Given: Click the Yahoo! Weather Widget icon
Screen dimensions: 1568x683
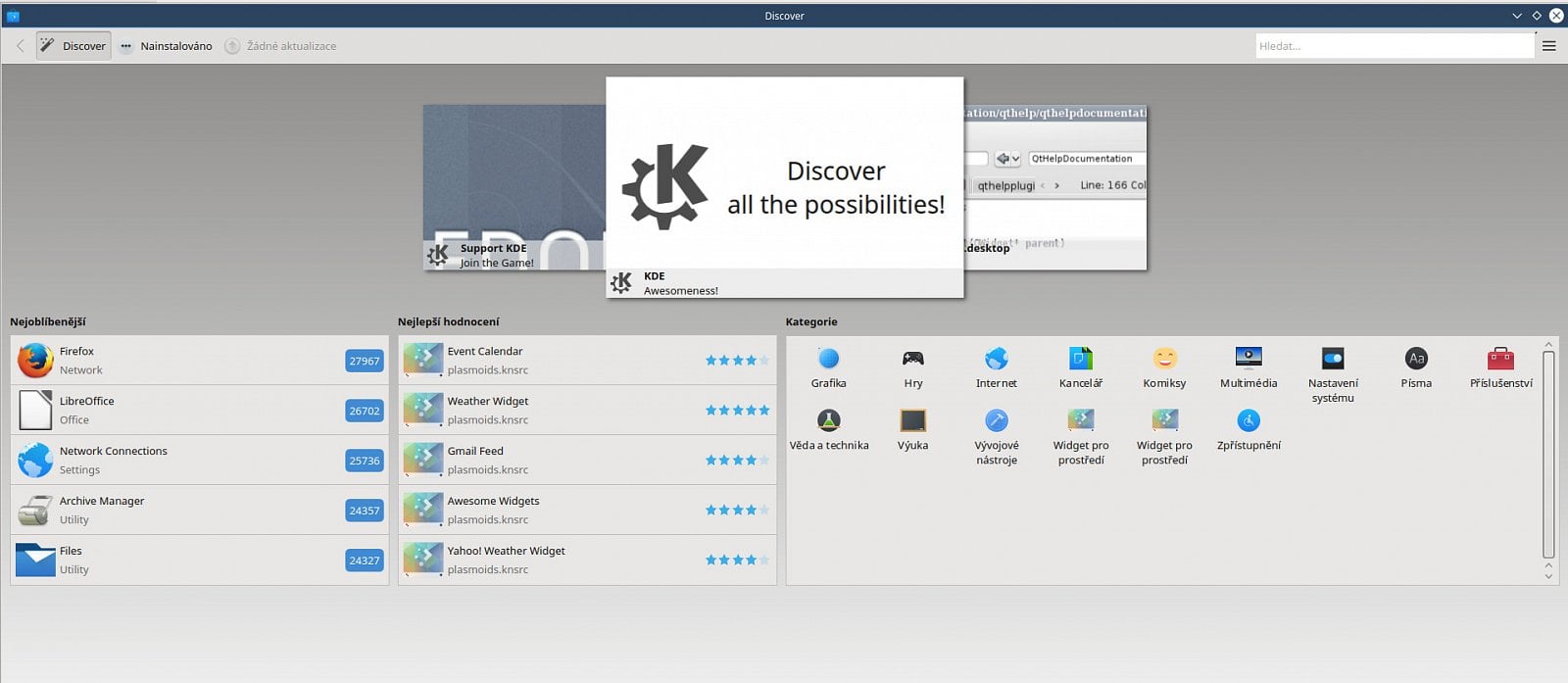Looking at the screenshot, I should coord(423,561).
